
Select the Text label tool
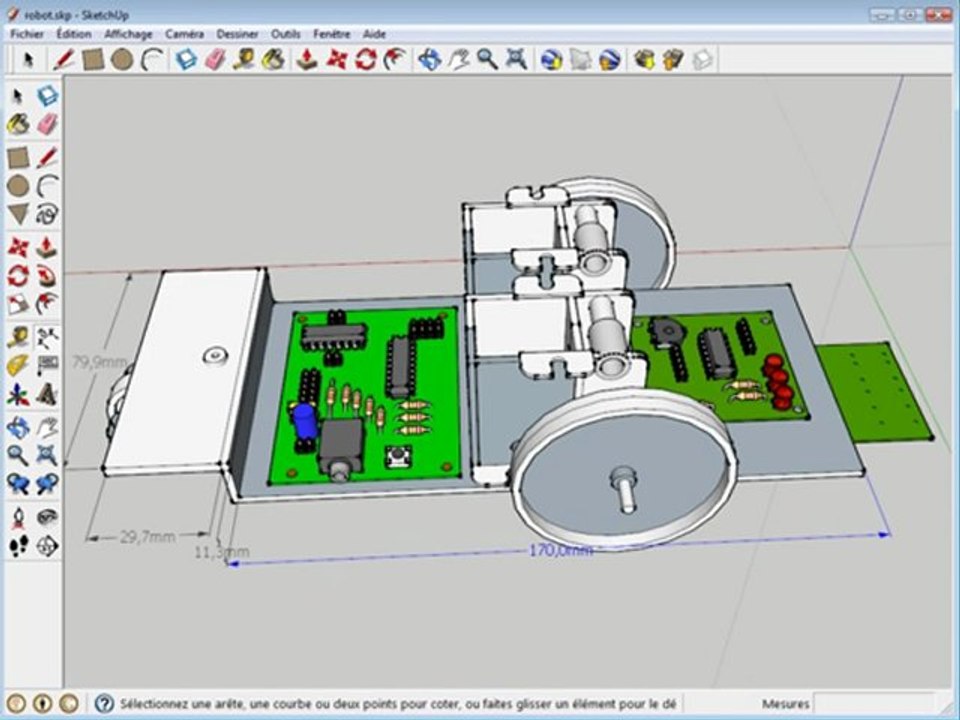coord(47,366)
